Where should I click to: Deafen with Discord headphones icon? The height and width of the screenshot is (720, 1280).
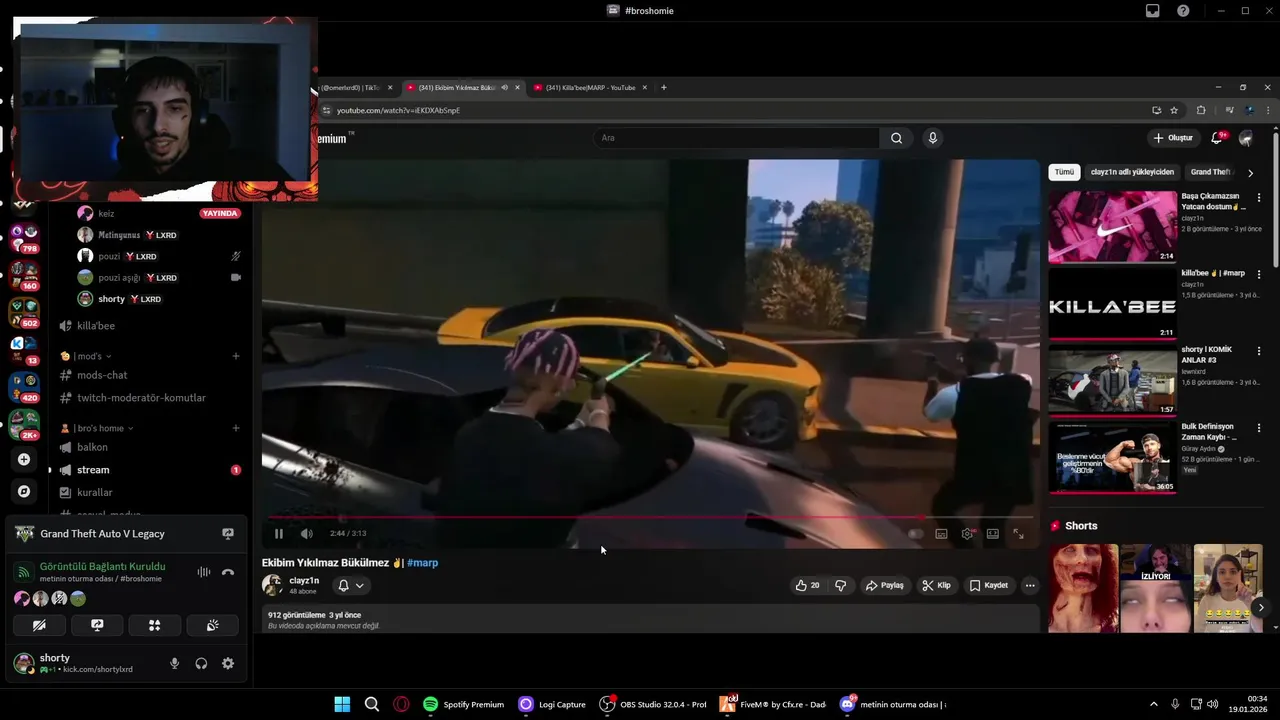tap(201, 663)
